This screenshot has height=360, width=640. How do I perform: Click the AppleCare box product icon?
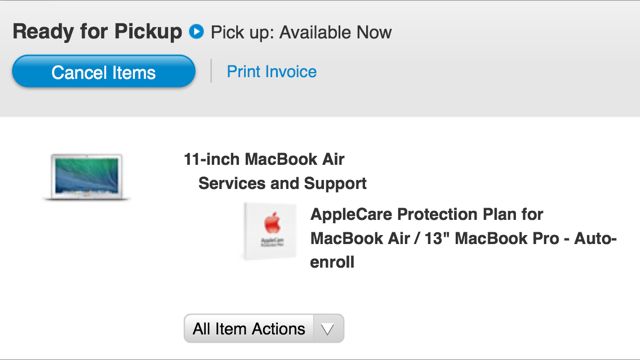(x=270, y=231)
